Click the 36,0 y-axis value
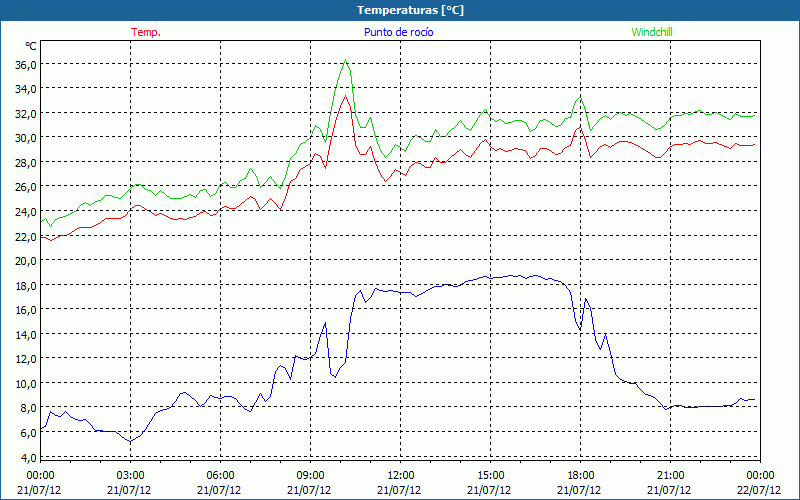This screenshot has height=500, width=800. tap(27, 64)
